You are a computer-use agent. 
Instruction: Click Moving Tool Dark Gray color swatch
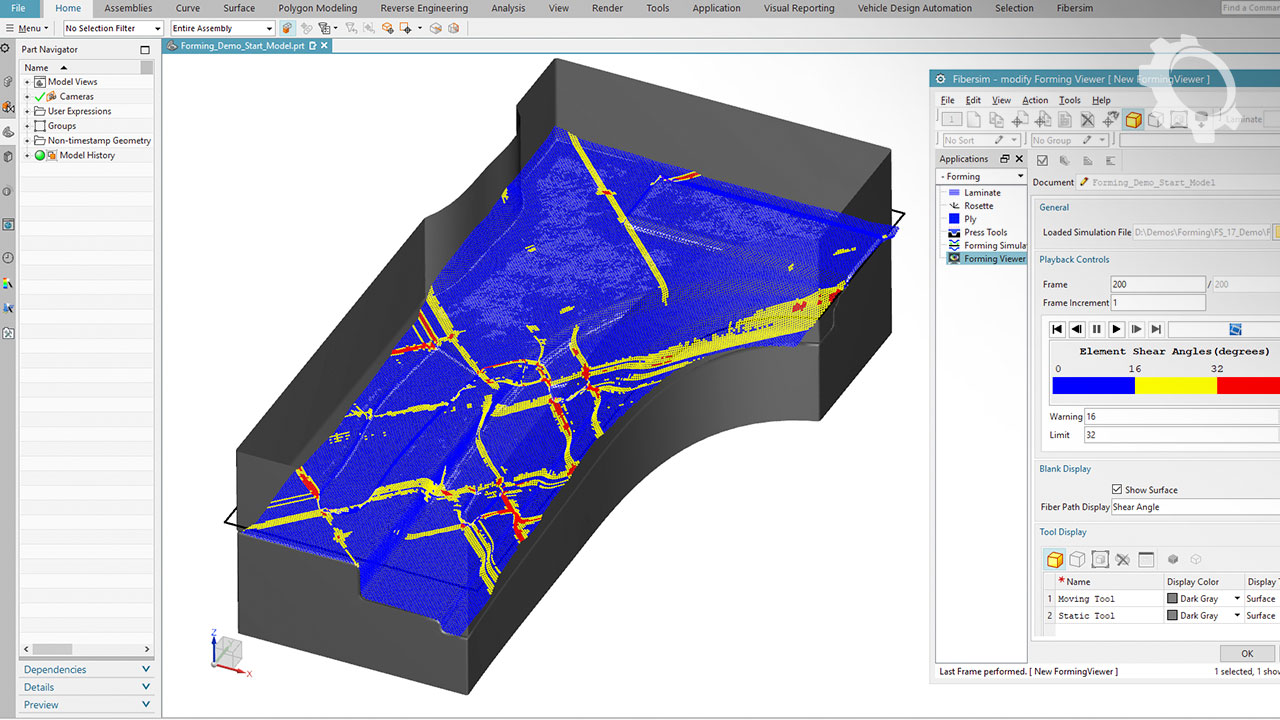tap(1173, 599)
